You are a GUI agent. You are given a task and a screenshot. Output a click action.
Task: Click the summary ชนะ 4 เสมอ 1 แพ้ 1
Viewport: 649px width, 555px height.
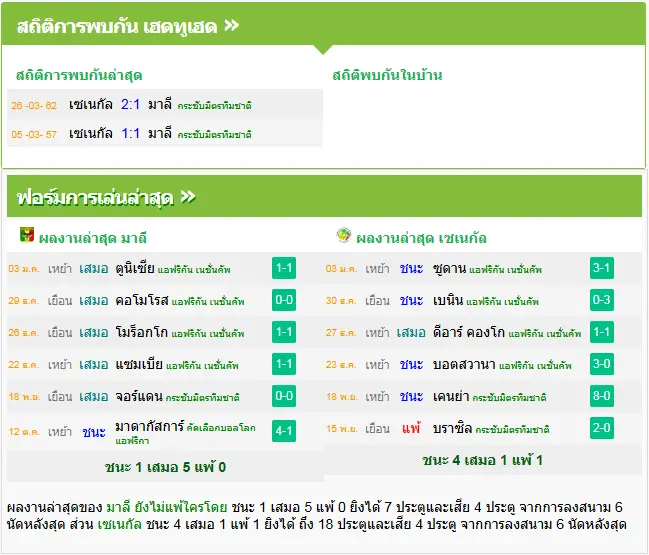482,460
